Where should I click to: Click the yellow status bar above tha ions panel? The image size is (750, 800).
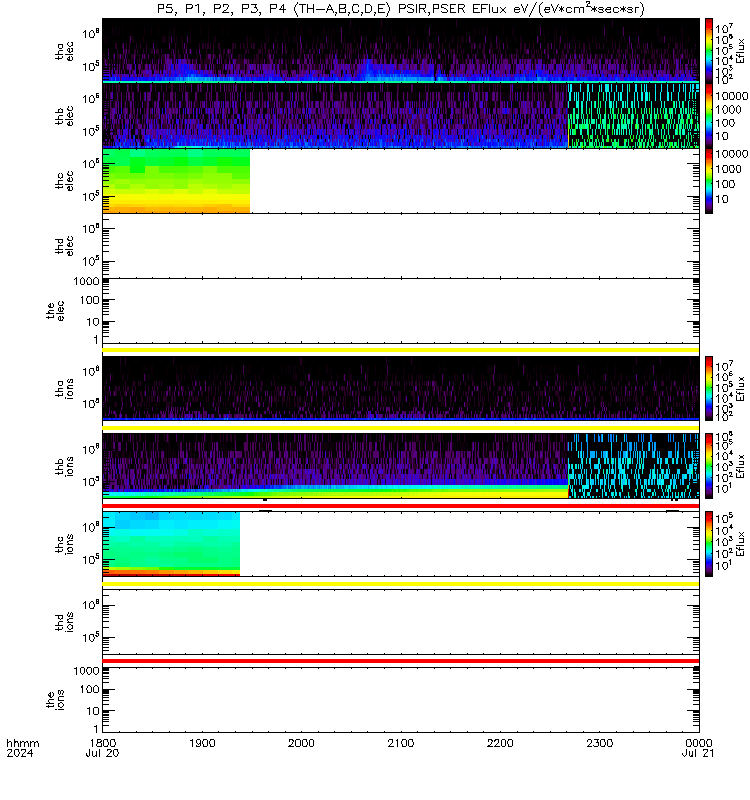[x=401, y=350]
